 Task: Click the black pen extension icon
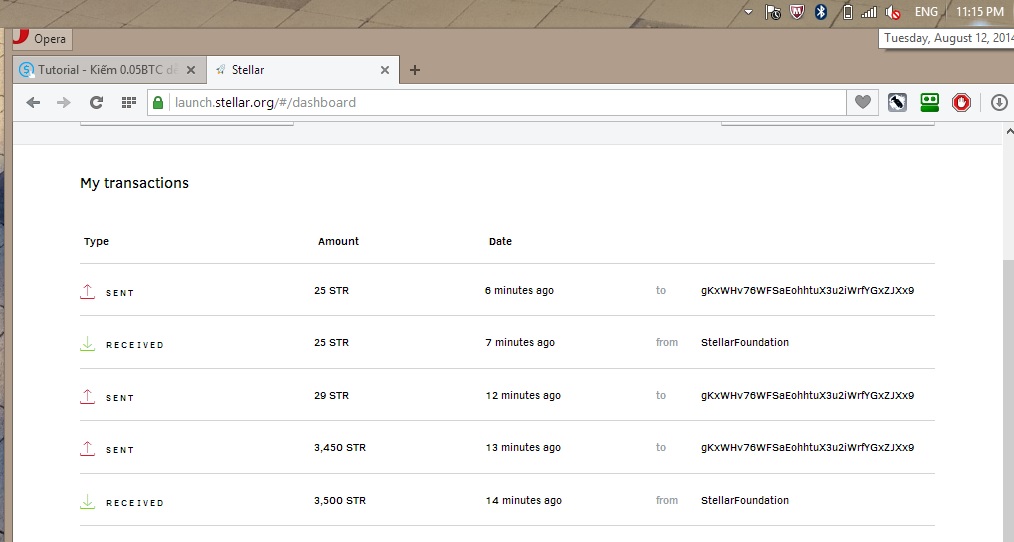(x=897, y=102)
